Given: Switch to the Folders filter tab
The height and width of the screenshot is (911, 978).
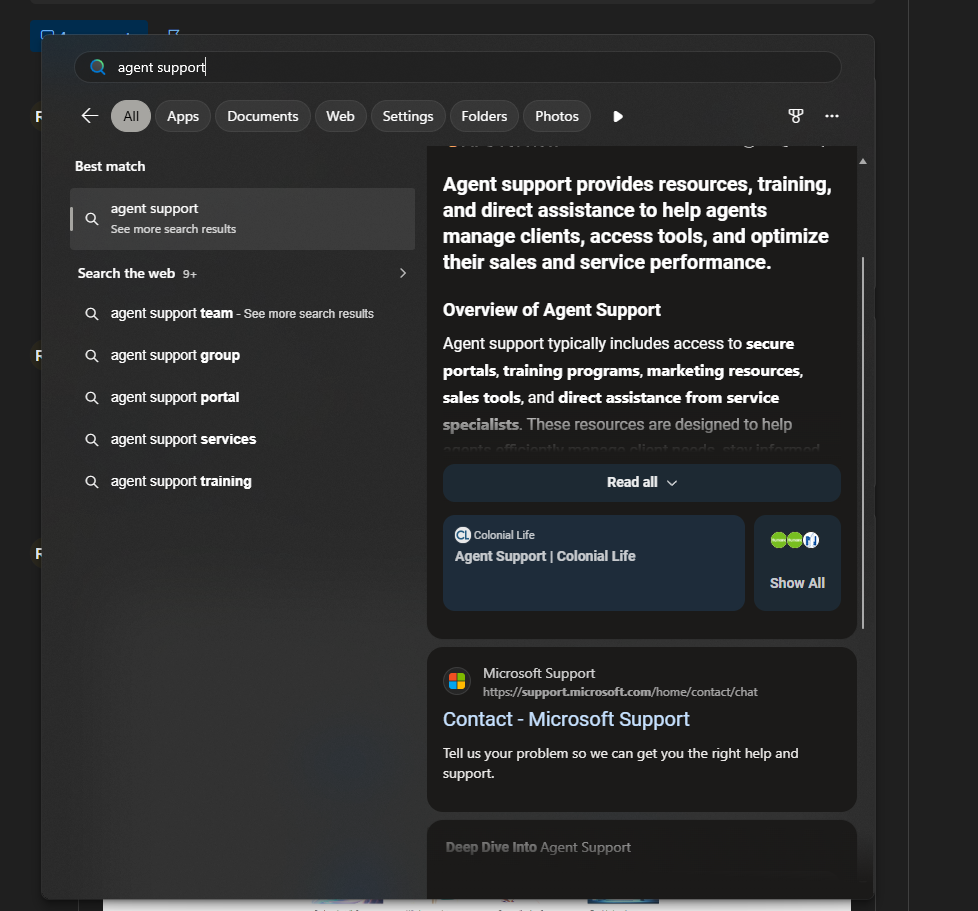Looking at the screenshot, I should point(484,116).
